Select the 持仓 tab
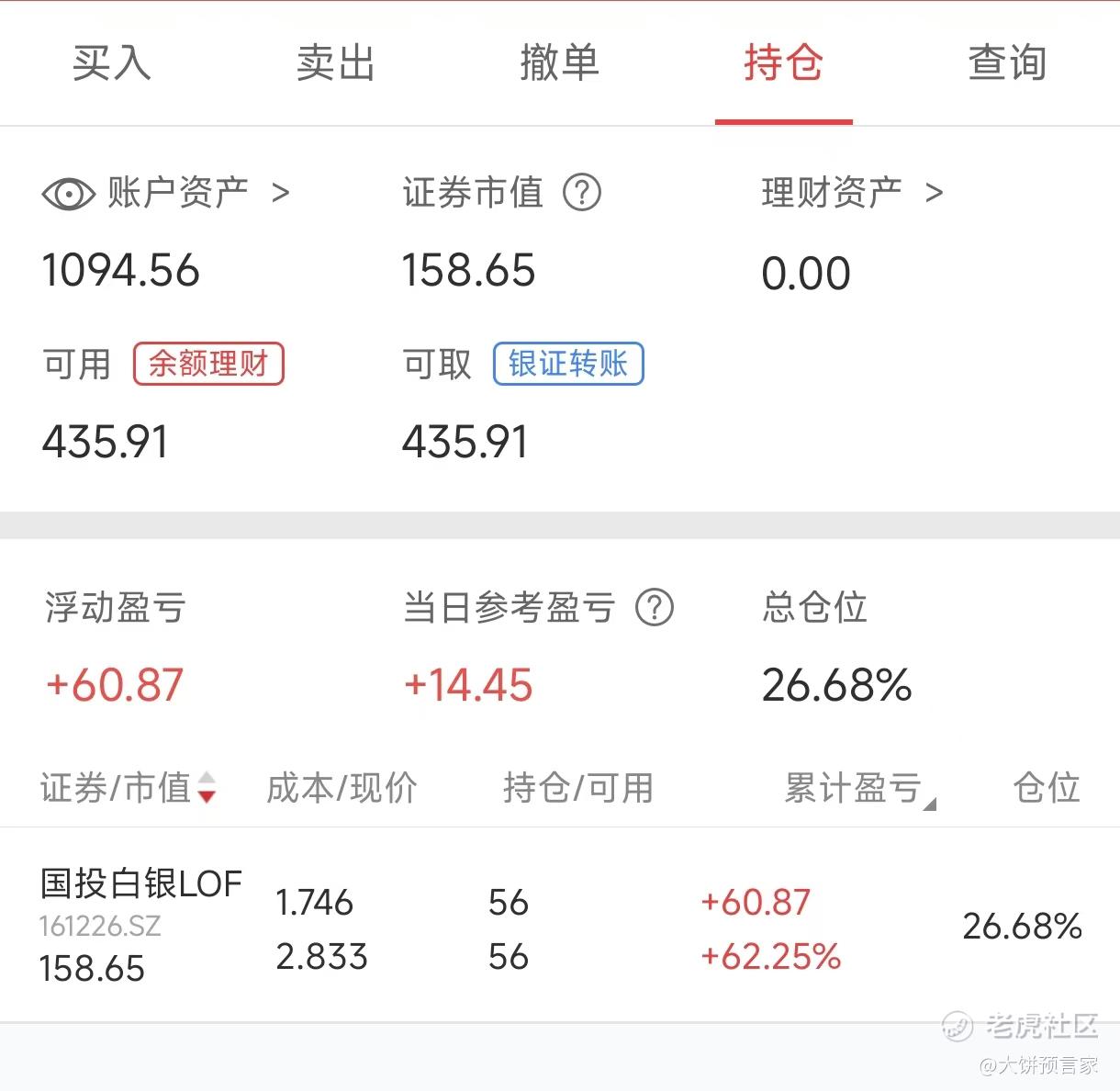This screenshot has height=1091, width=1120. 783,63
